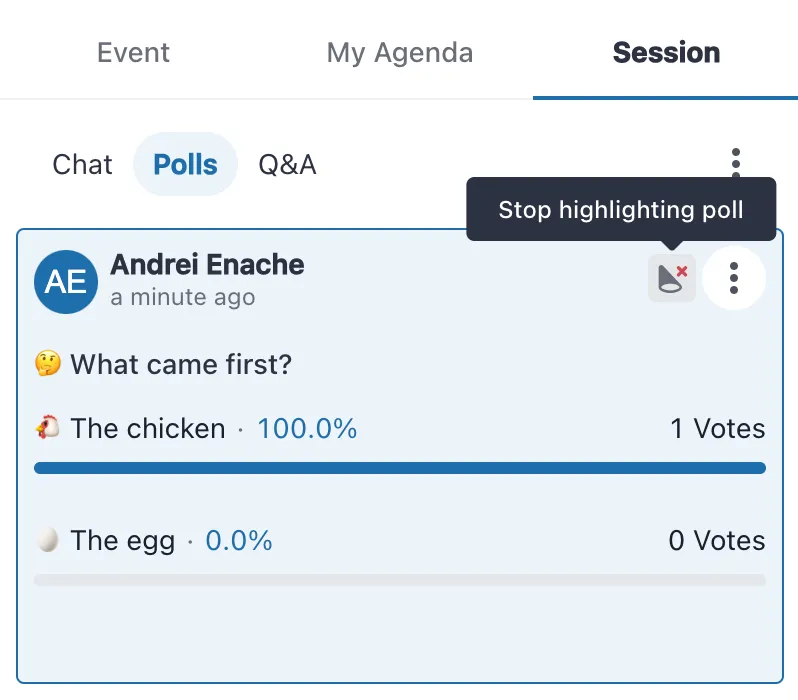The image size is (798, 700).
Task: Click the egg empty progress bar
Action: 399,580
